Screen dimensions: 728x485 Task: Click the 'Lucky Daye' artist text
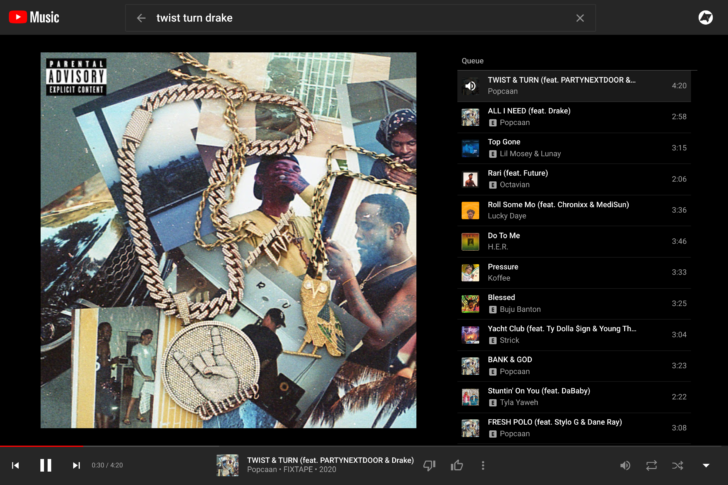[507, 216]
